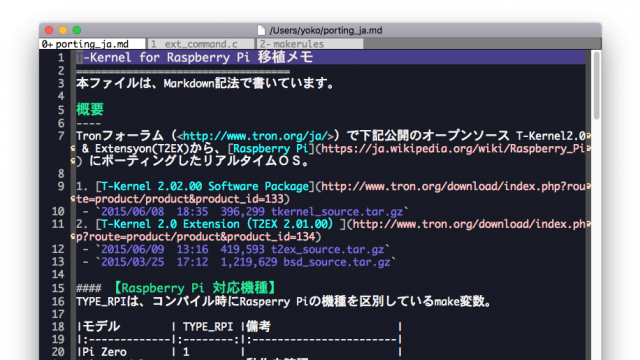This screenshot has height=360, width=640.
Task: Click the T-Kernel 2.0 Extension (T2EX 2.01.00) link
Action: (x=217, y=224)
